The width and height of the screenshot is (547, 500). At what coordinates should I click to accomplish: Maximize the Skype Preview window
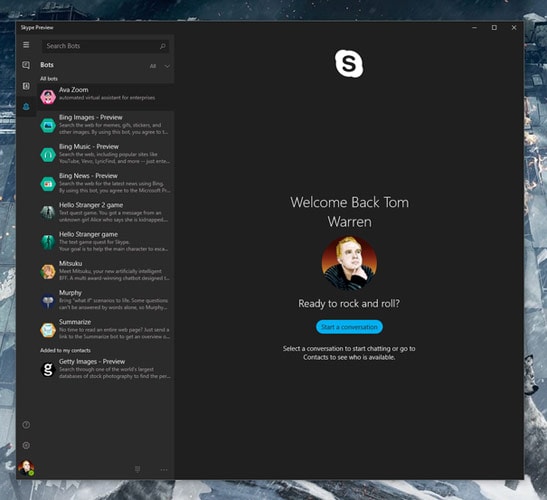pyautogui.click(x=494, y=28)
